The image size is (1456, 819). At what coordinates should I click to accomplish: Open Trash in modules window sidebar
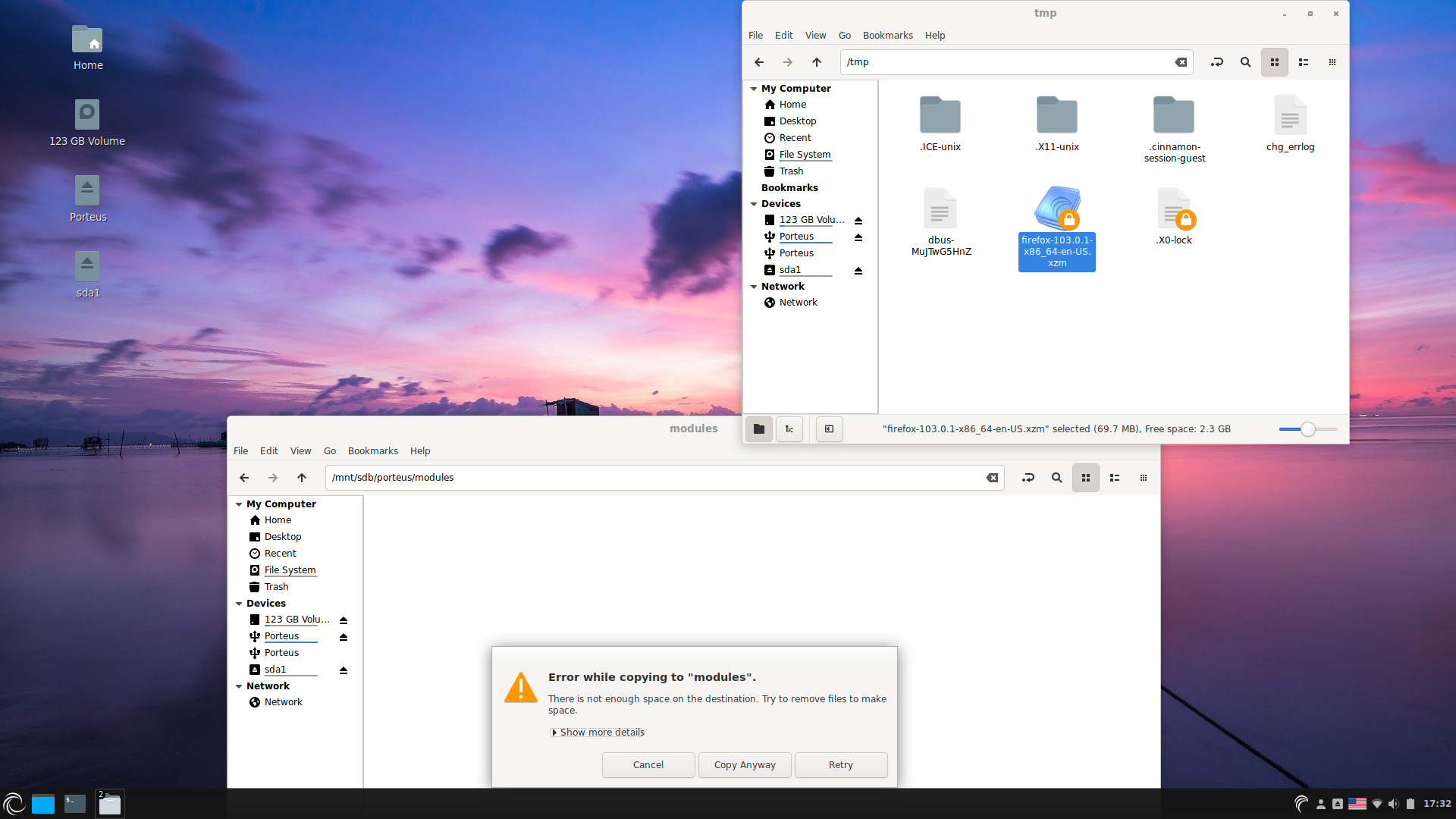pos(276,587)
